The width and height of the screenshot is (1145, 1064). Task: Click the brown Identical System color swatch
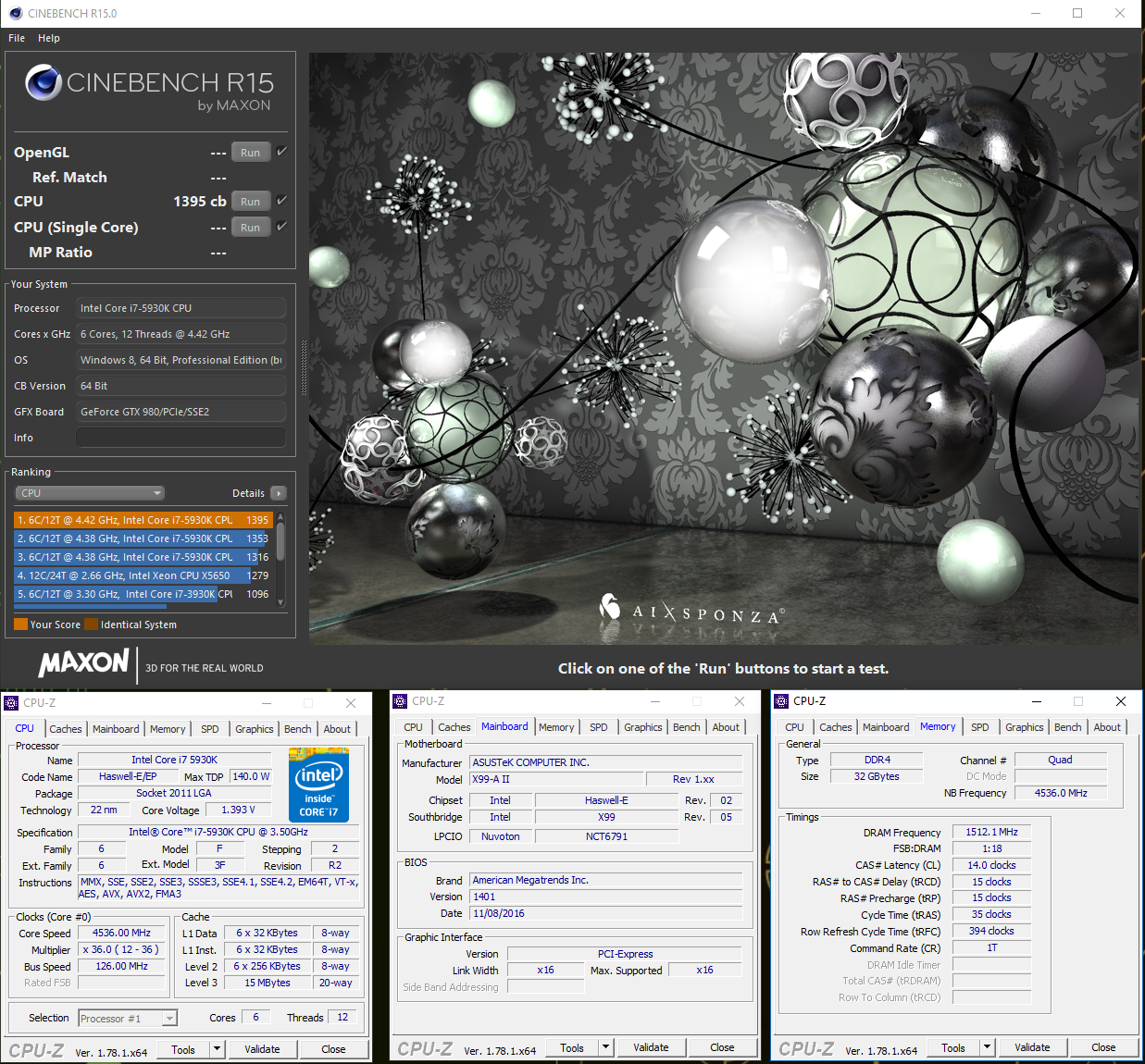point(91,624)
